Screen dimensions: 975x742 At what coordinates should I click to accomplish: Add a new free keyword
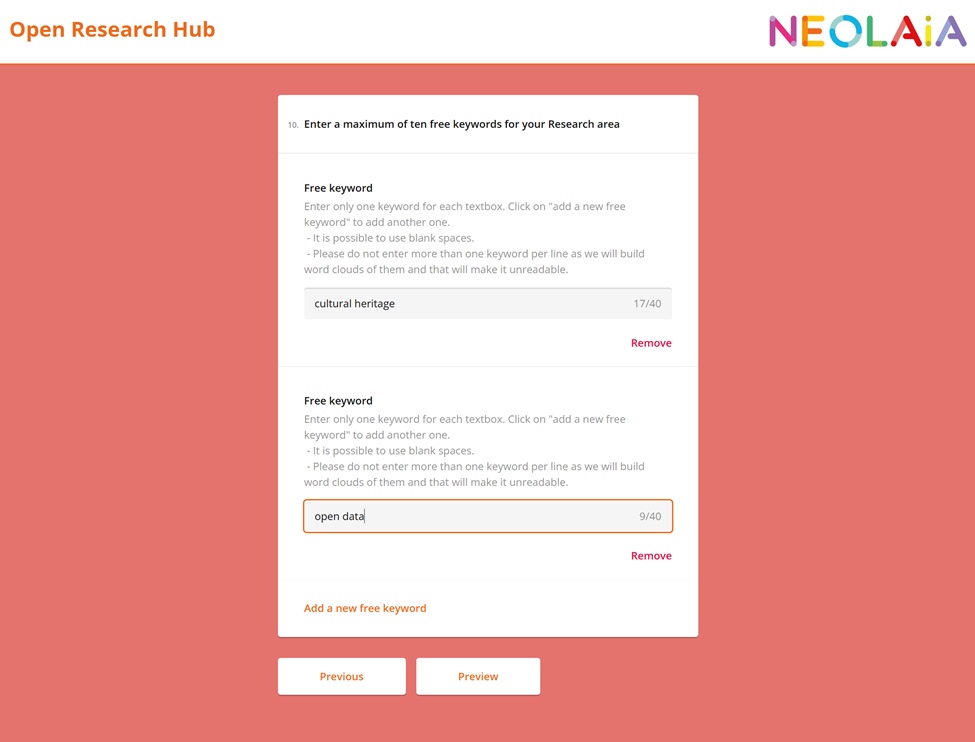click(365, 608)
